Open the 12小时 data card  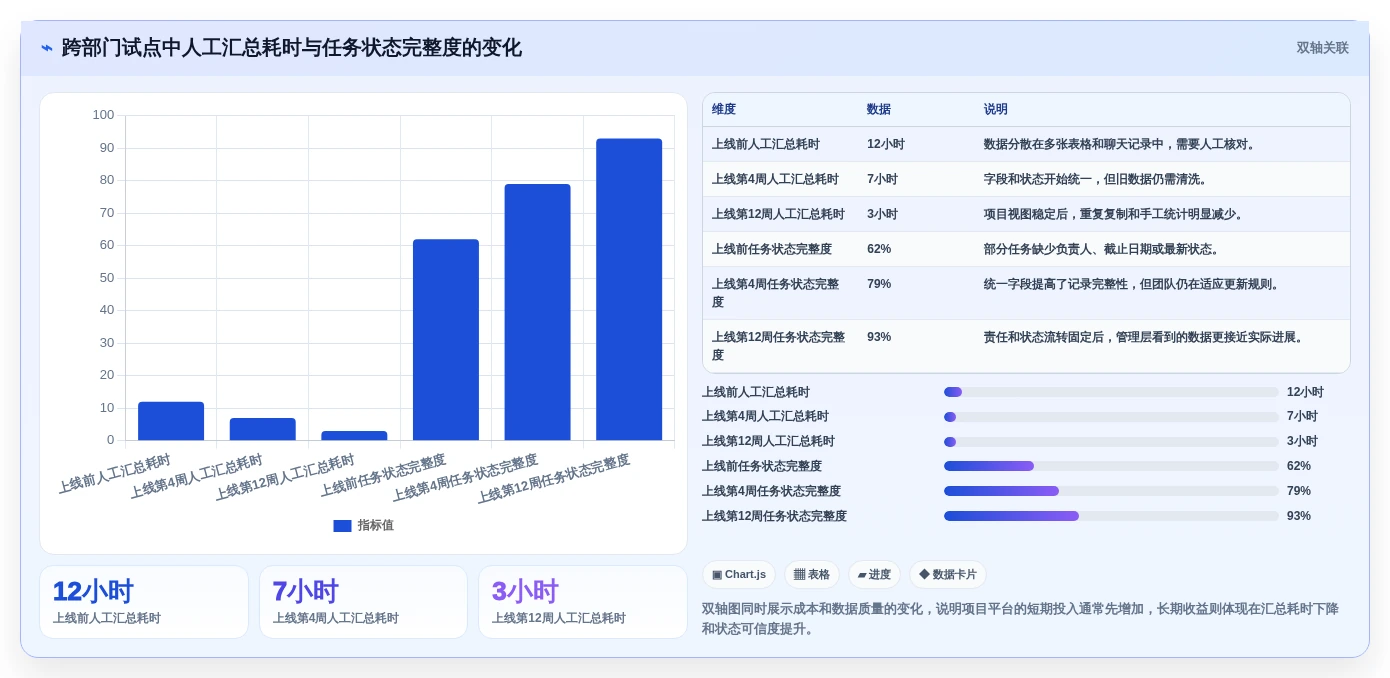[x=144, y=602]
